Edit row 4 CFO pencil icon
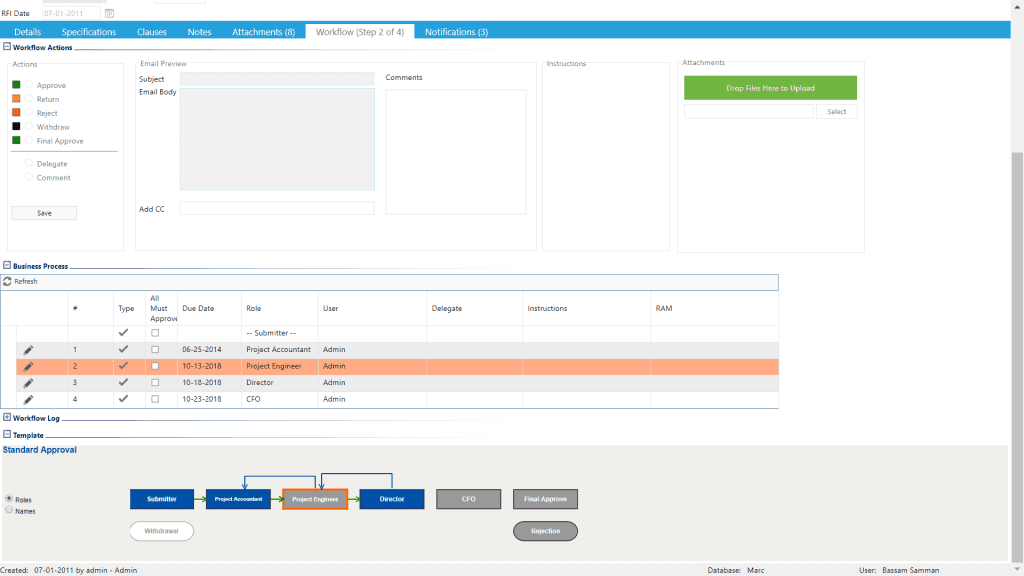This screenshot has height=576, width=1024. [x=28, y=399]
